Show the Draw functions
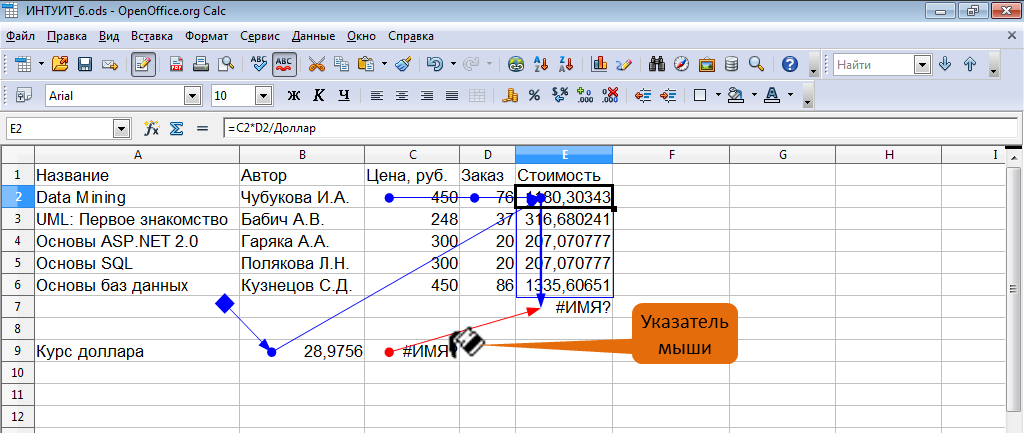This screenshot has height=433, width=1024. [624, 64]
